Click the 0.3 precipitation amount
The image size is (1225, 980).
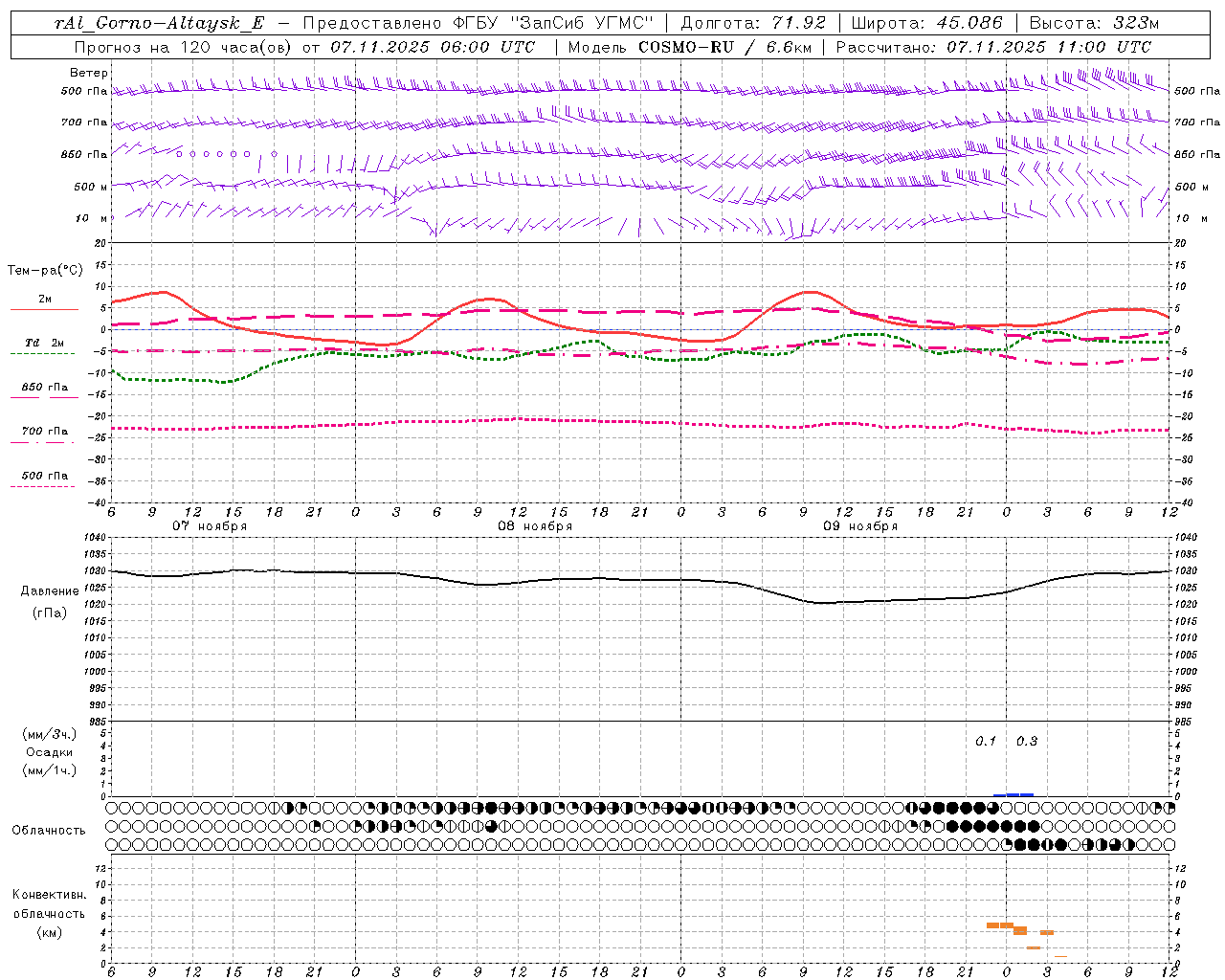(1027, 742)
